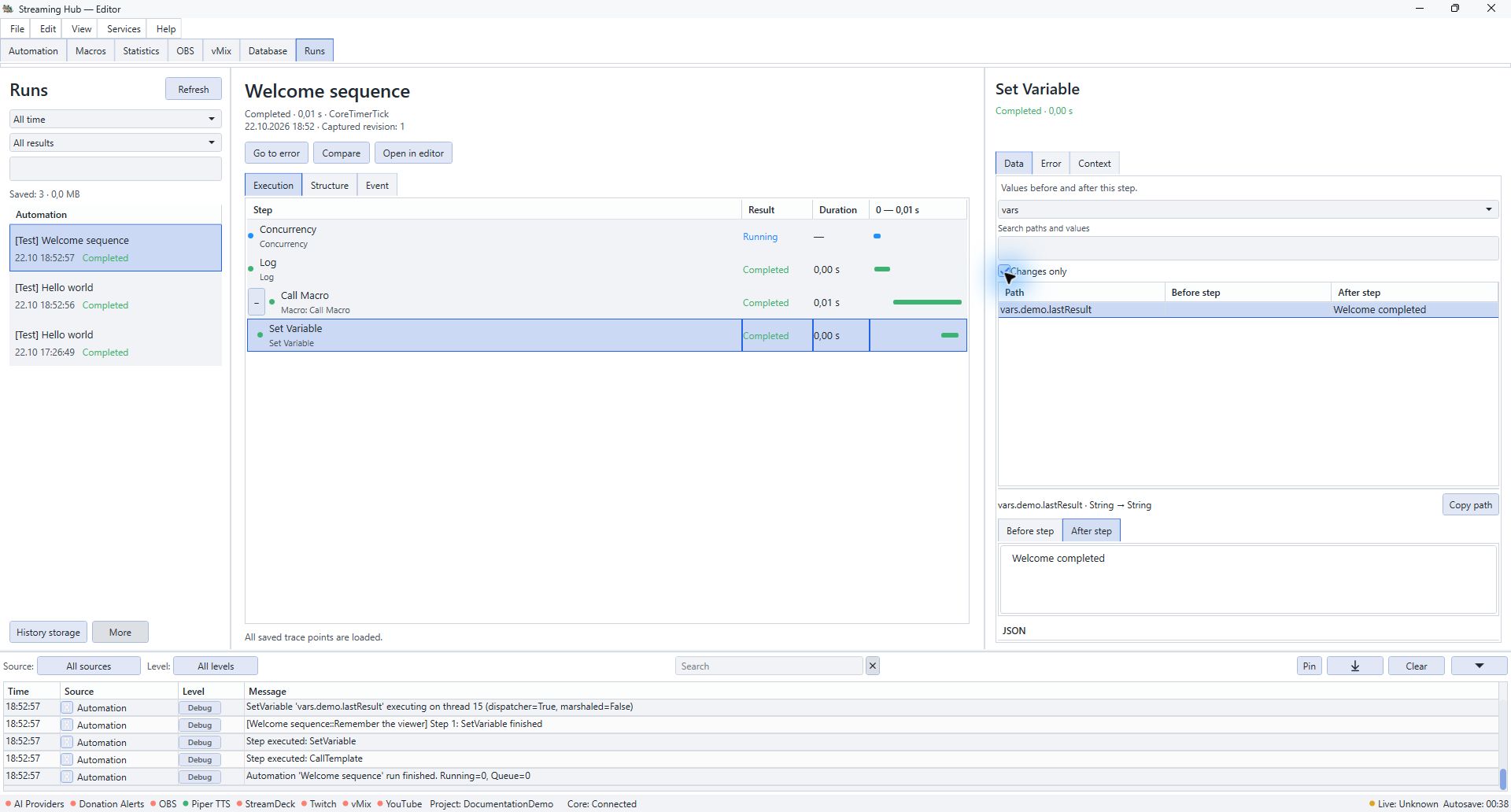Click the Refresh button in Runs

(x=193, y=89)
